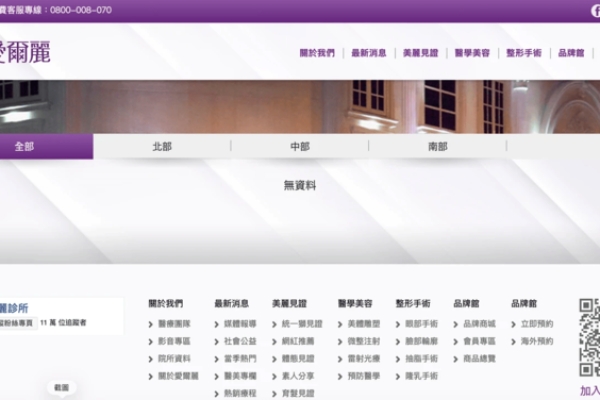Open the 育髮見證 footer link
Screen dimensions: 600x400
[x=298, y=393]
